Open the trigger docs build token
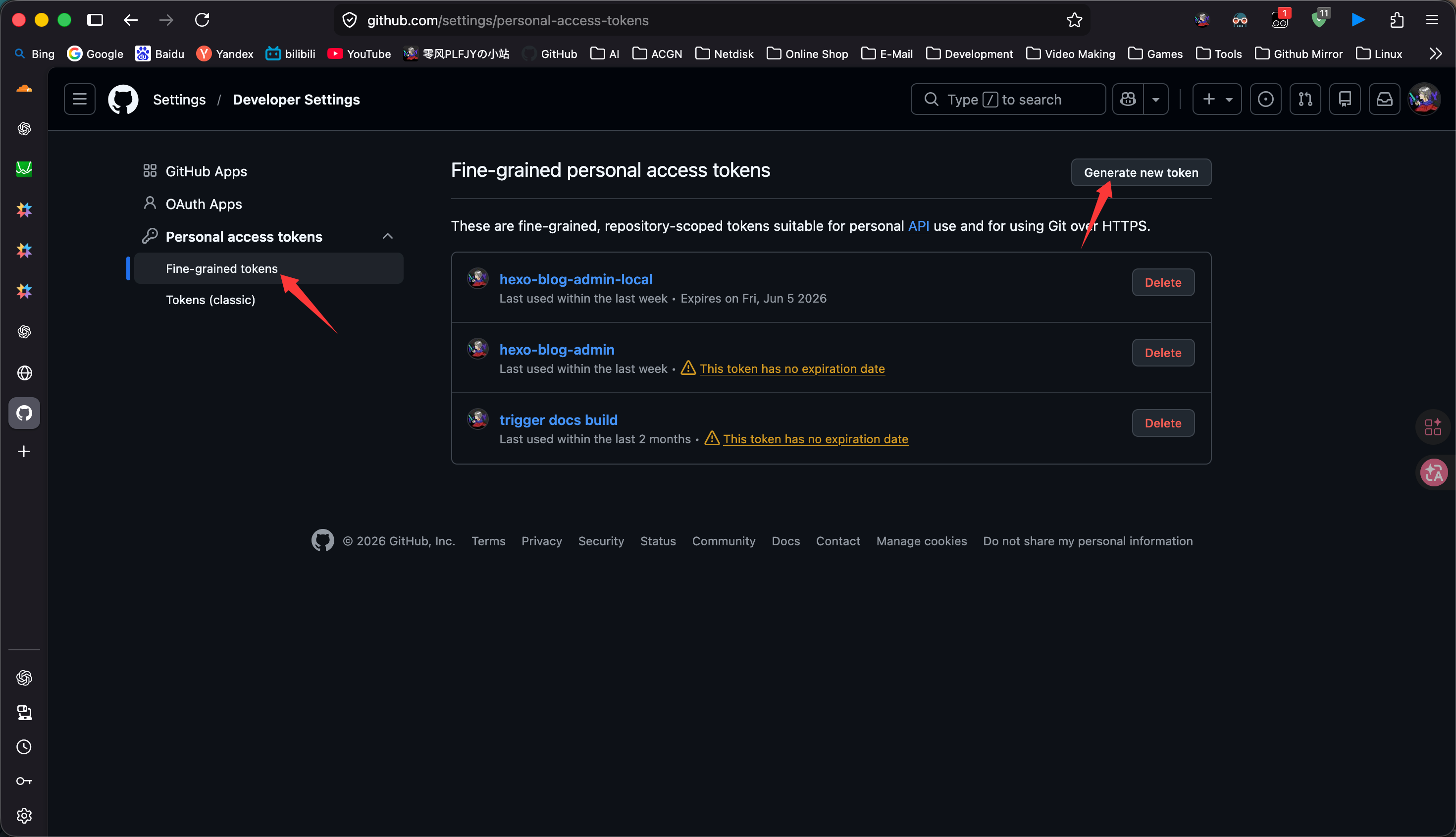Image resolution: width=1456 pixels, height=837 pixels. 559,419
